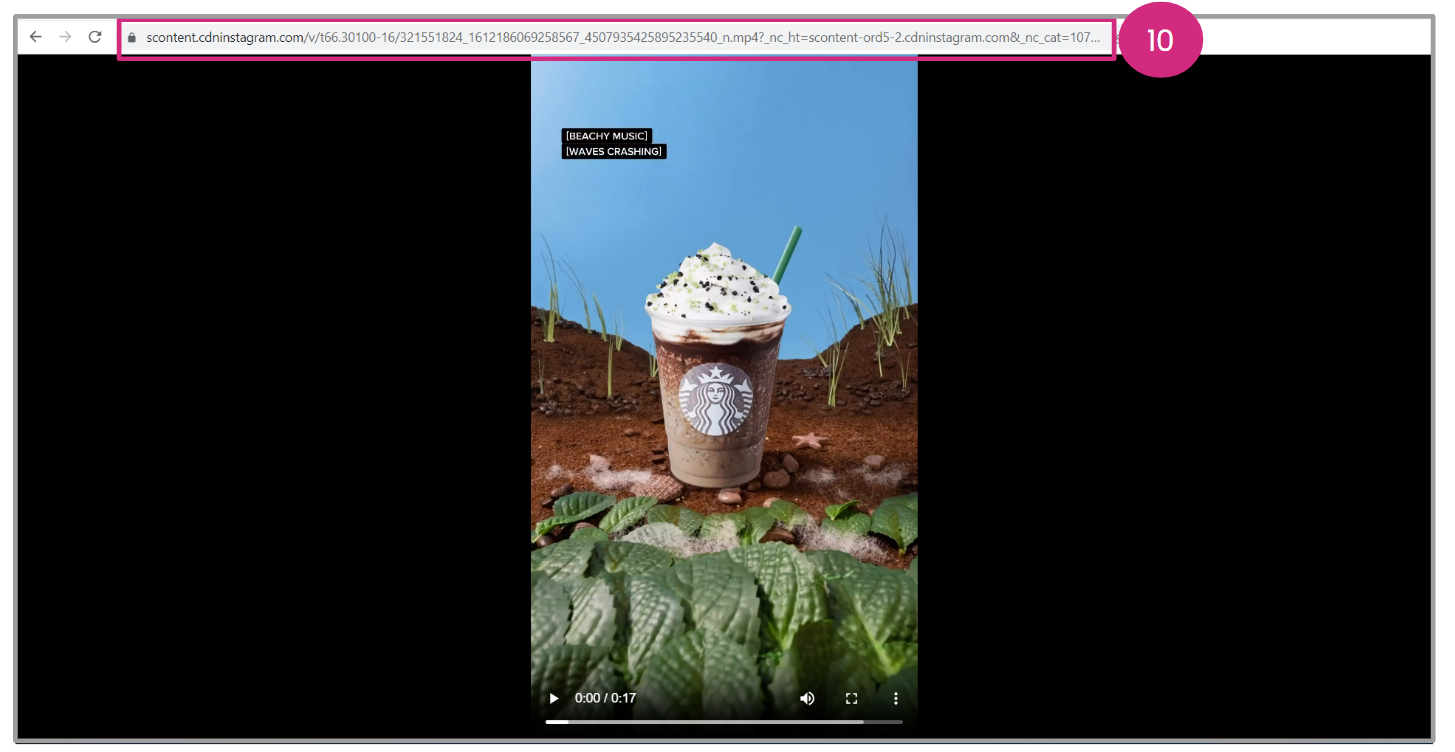View site information via the padlock icon
Screen dimensions: 1455x752
131,38
